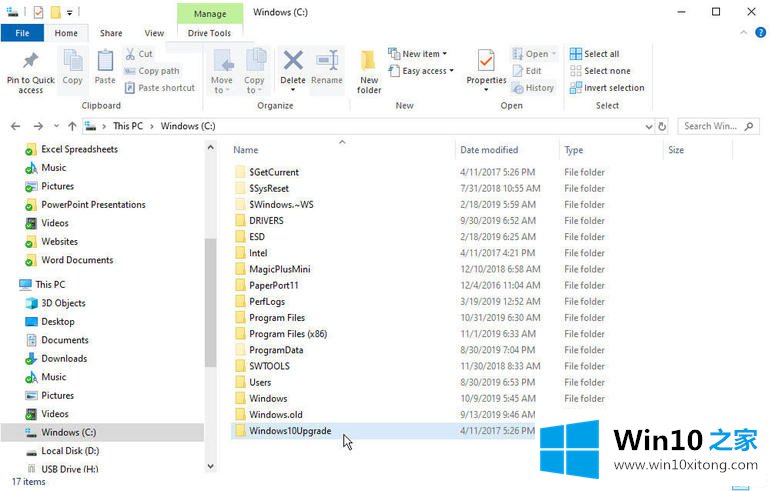Switch to the Share tab
The width and height of the screenshot is (770, 491).
111,33
